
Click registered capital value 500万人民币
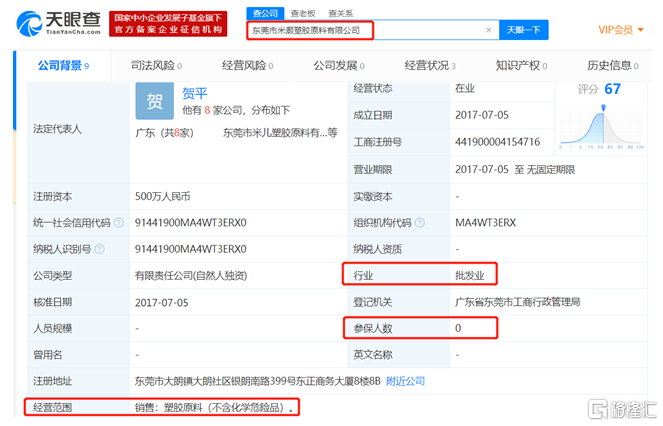coord(163,196)
